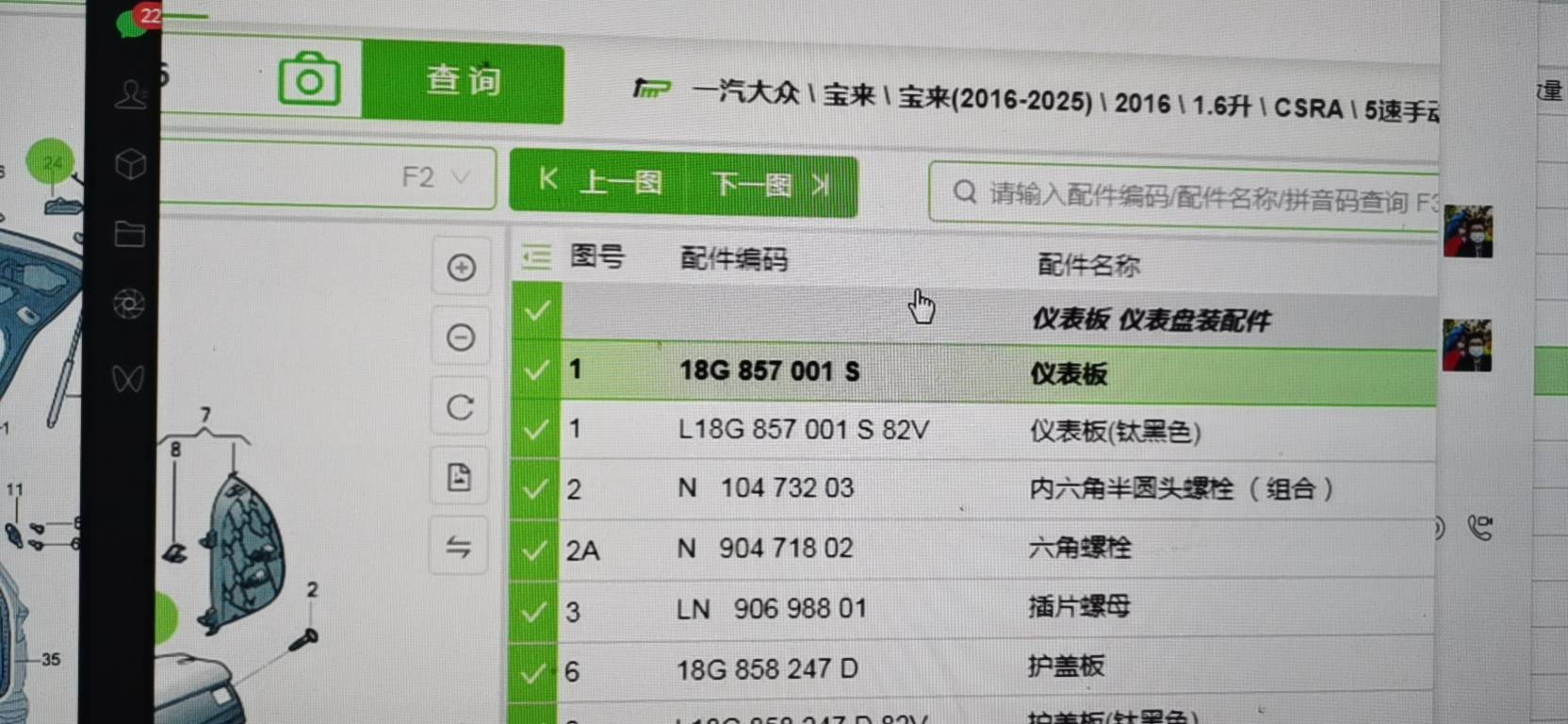Click the green 查询 search button

[x=463, y=81]
